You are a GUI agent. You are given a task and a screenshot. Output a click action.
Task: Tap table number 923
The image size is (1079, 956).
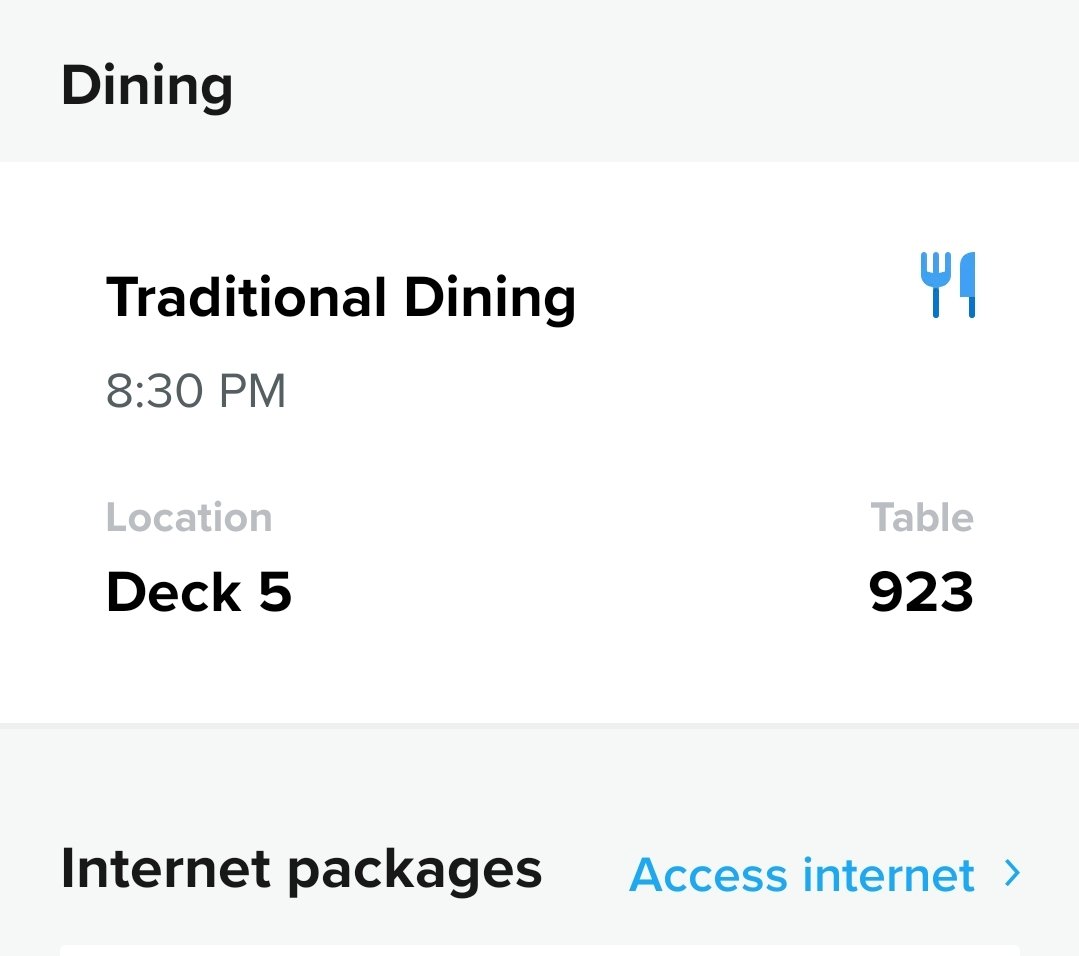point(921,592)
